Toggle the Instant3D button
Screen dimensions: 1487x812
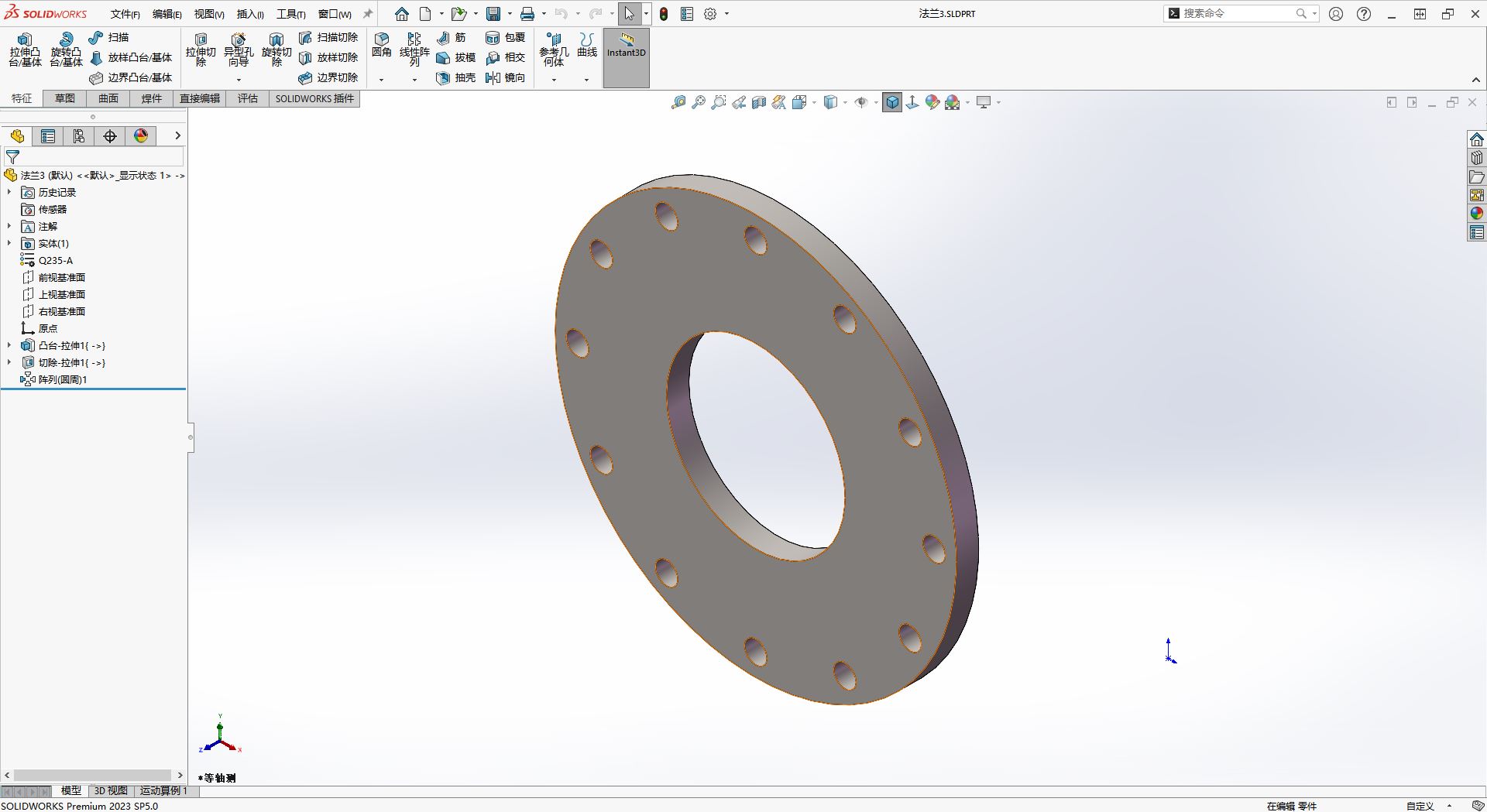(626, 57)
